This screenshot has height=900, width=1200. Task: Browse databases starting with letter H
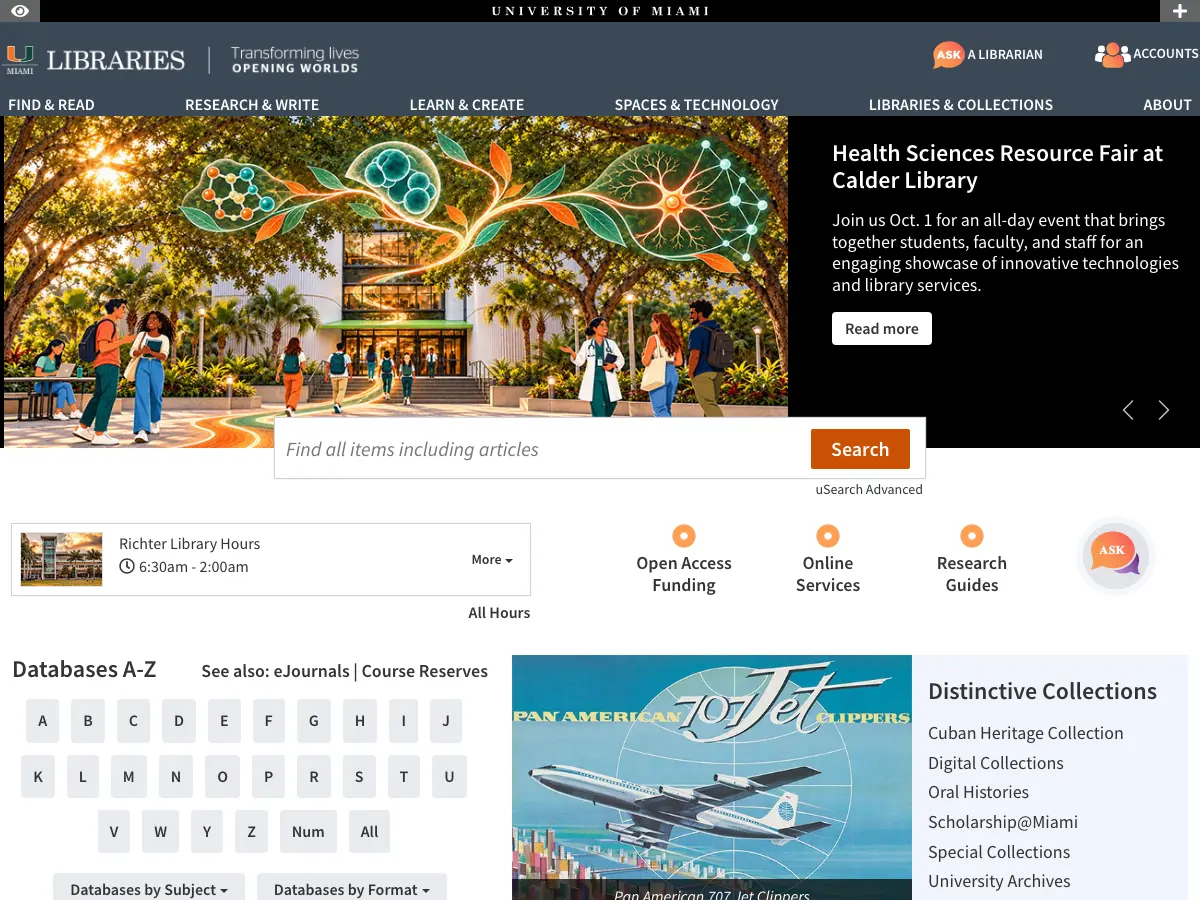360,721
